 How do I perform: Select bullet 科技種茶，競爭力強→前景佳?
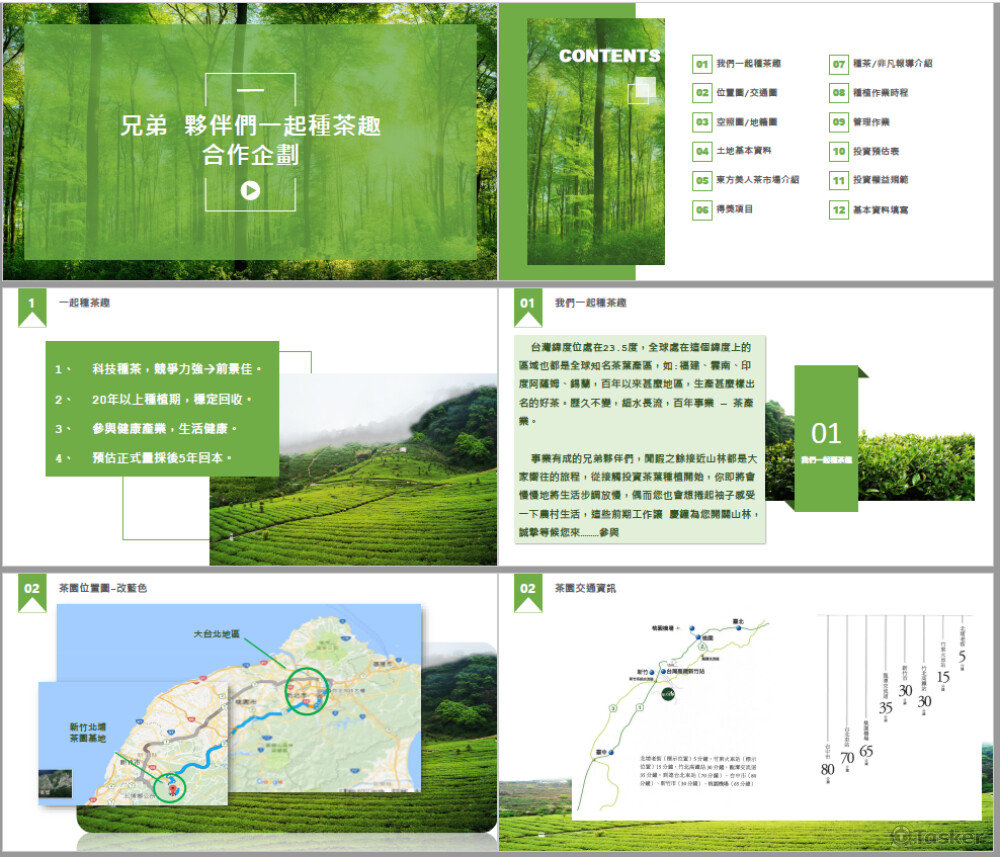click(x=177, y=369)
